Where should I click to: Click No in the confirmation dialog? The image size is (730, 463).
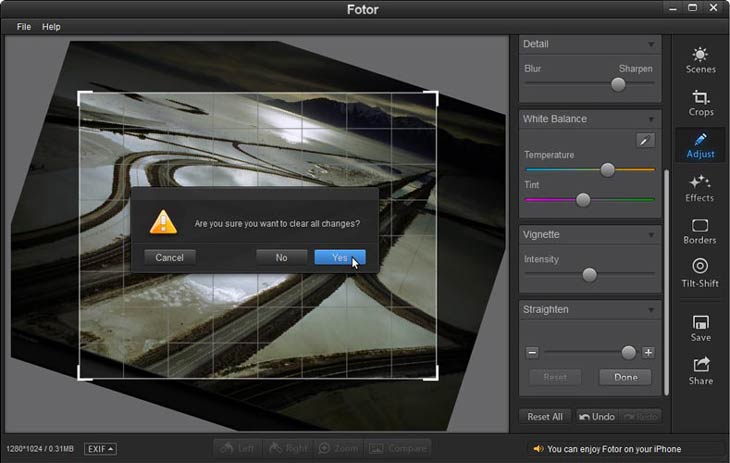281,257
